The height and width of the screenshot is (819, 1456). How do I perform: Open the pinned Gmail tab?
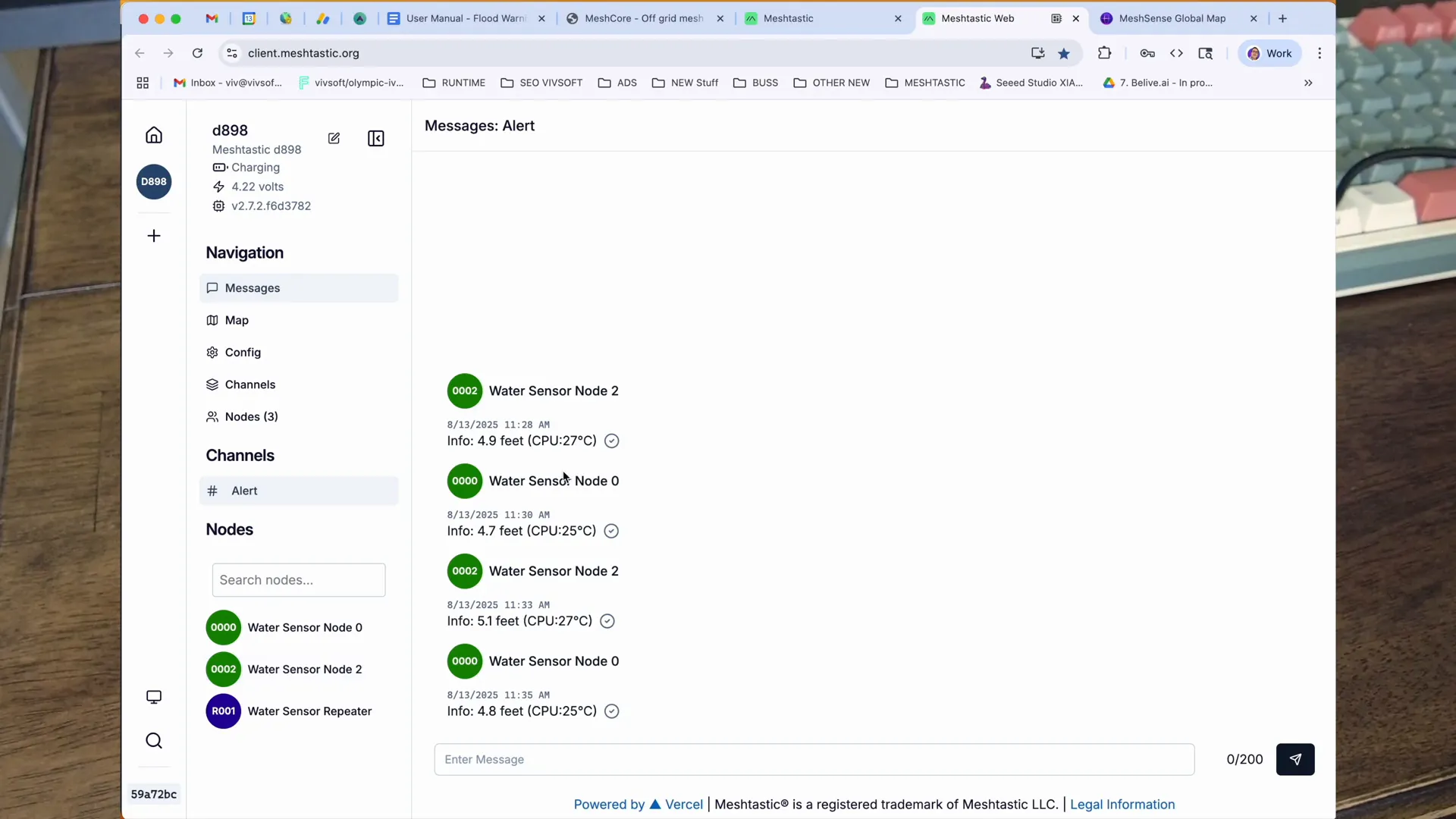coord(212,18)
